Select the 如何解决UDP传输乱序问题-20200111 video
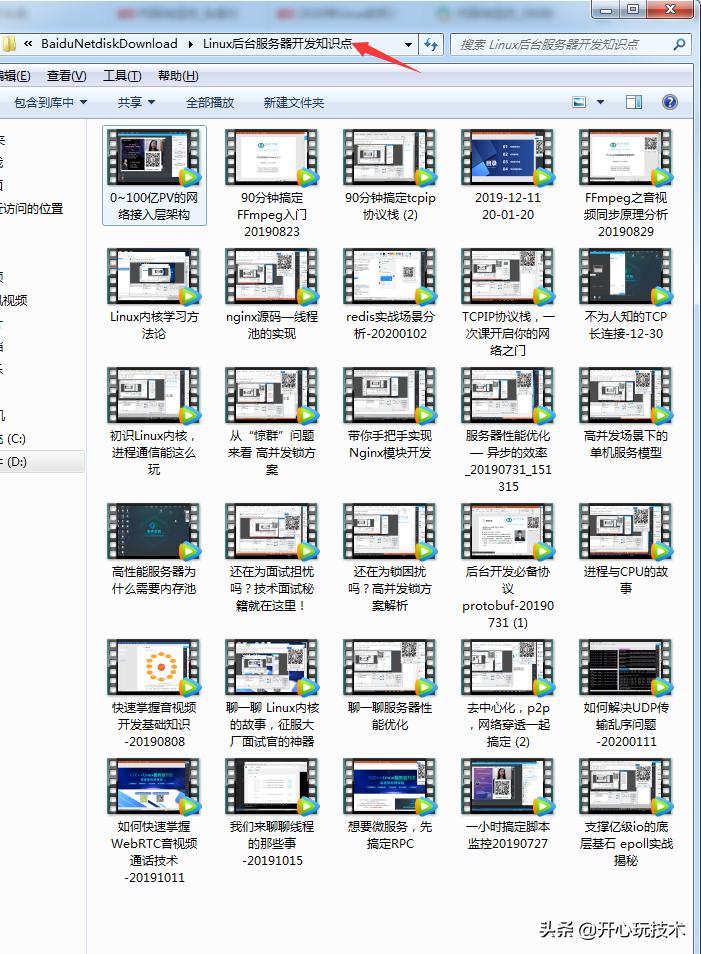The image size is (701, 954). coord(626,694)
